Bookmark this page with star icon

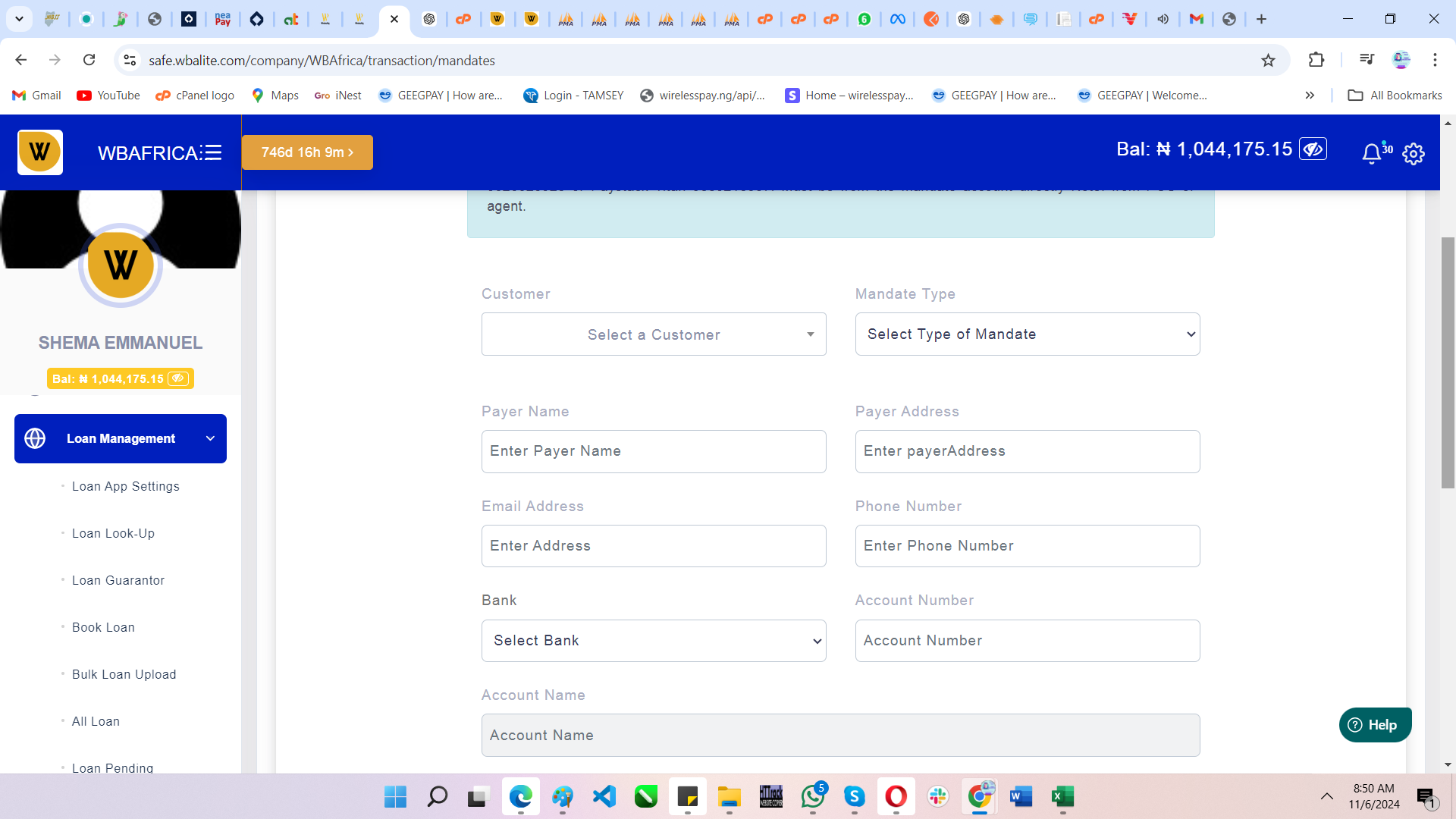coord(1268,60)
